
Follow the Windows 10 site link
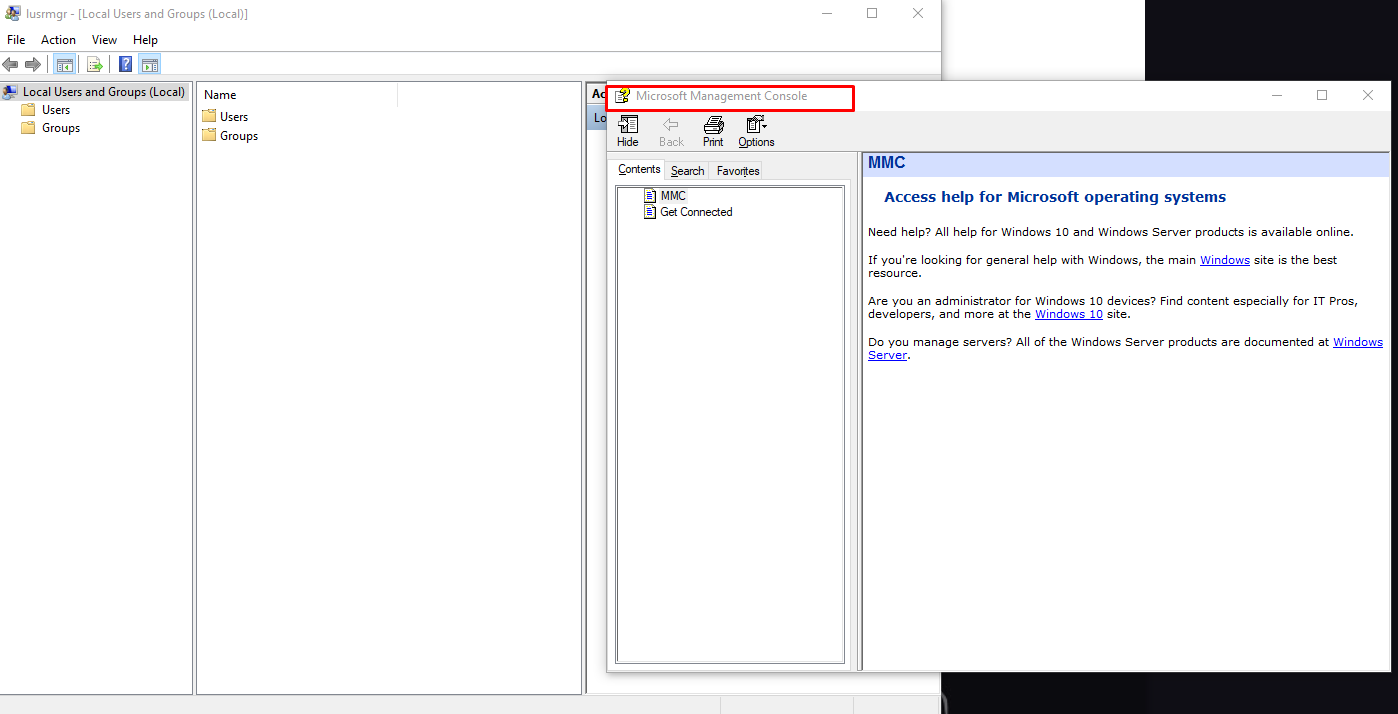click(x=1069, y=314)
